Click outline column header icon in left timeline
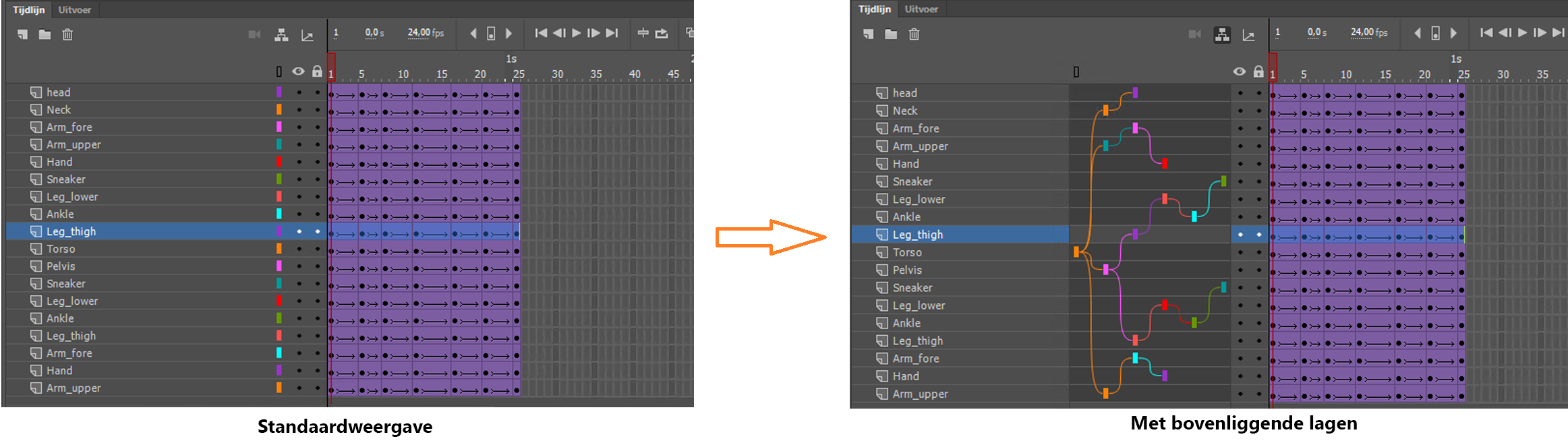Viewport: 1568px width, 445px height. 279,71
